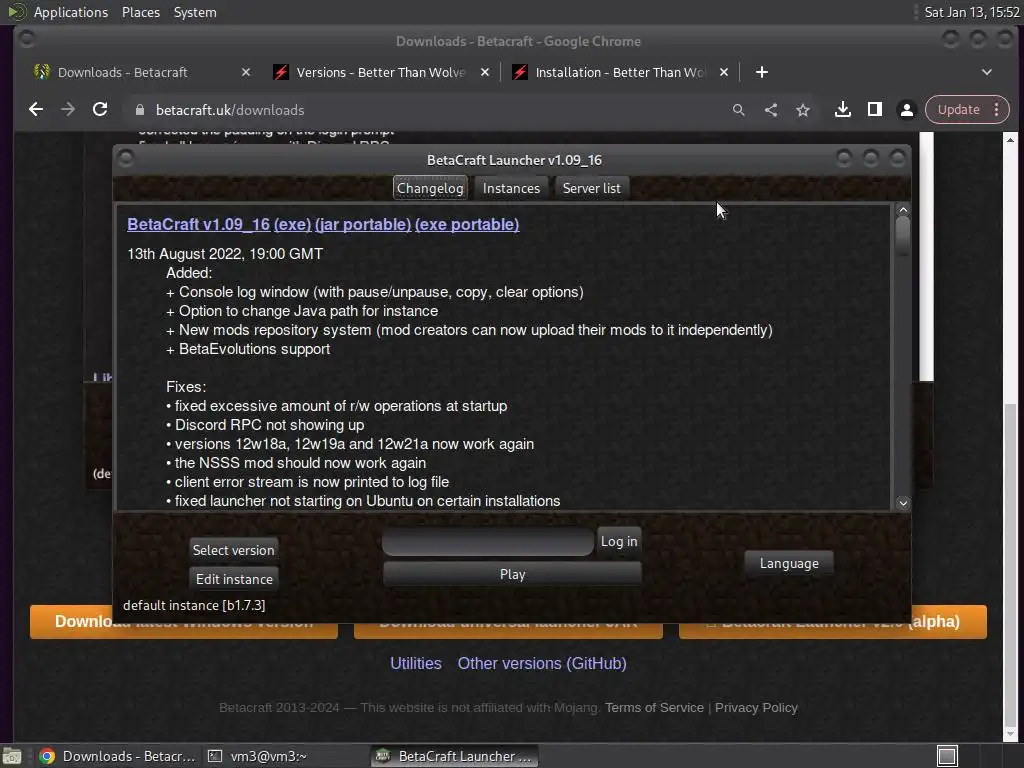Open Chrome downloads icon
Screen dimensions: 1024x768
(x=842, y=110)
